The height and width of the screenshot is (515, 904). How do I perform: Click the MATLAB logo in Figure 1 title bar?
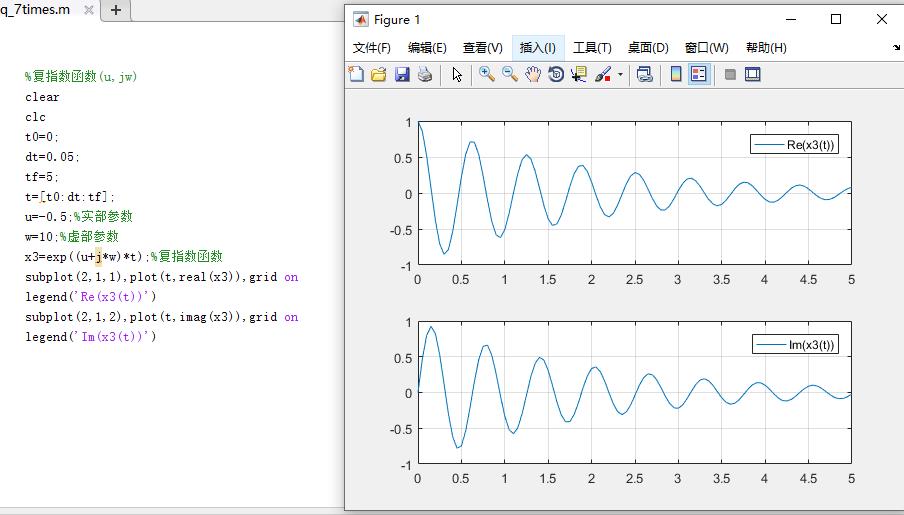pos(361,20)
